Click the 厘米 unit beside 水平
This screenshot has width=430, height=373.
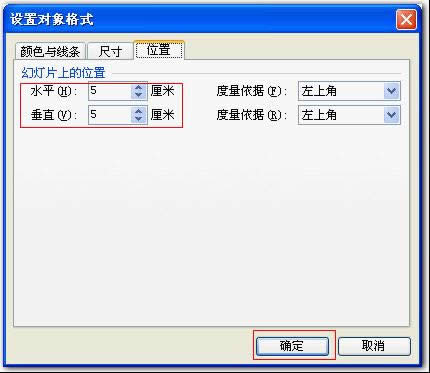click(x=162, y=91)
